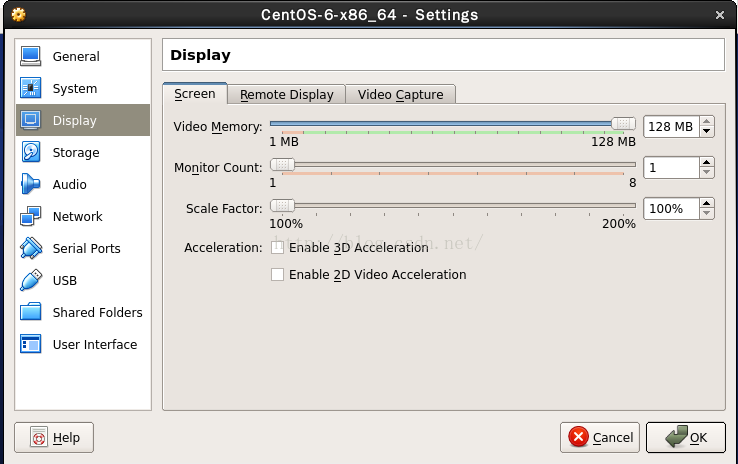Click the Display label in the sidebar
This screenshot has width=738, height=464.
(x=75, y=120)
